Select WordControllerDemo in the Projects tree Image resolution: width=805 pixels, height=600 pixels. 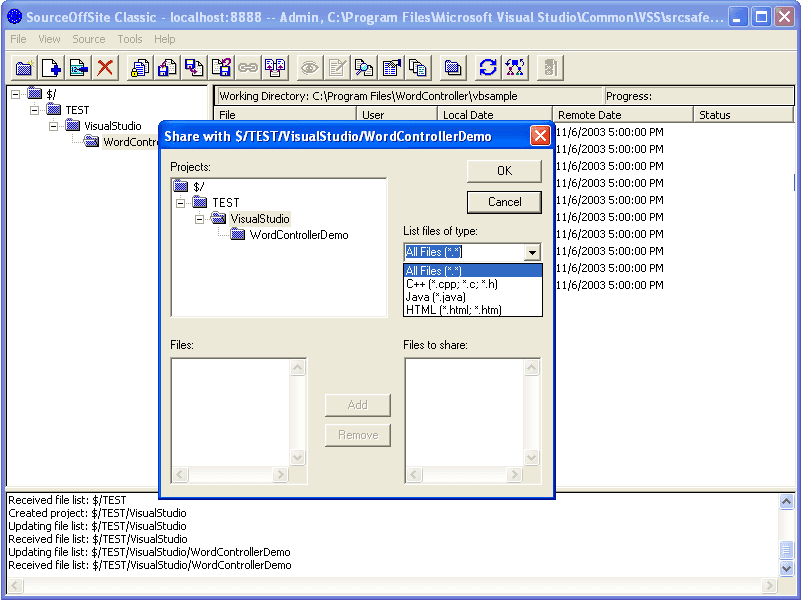(299, 235)
